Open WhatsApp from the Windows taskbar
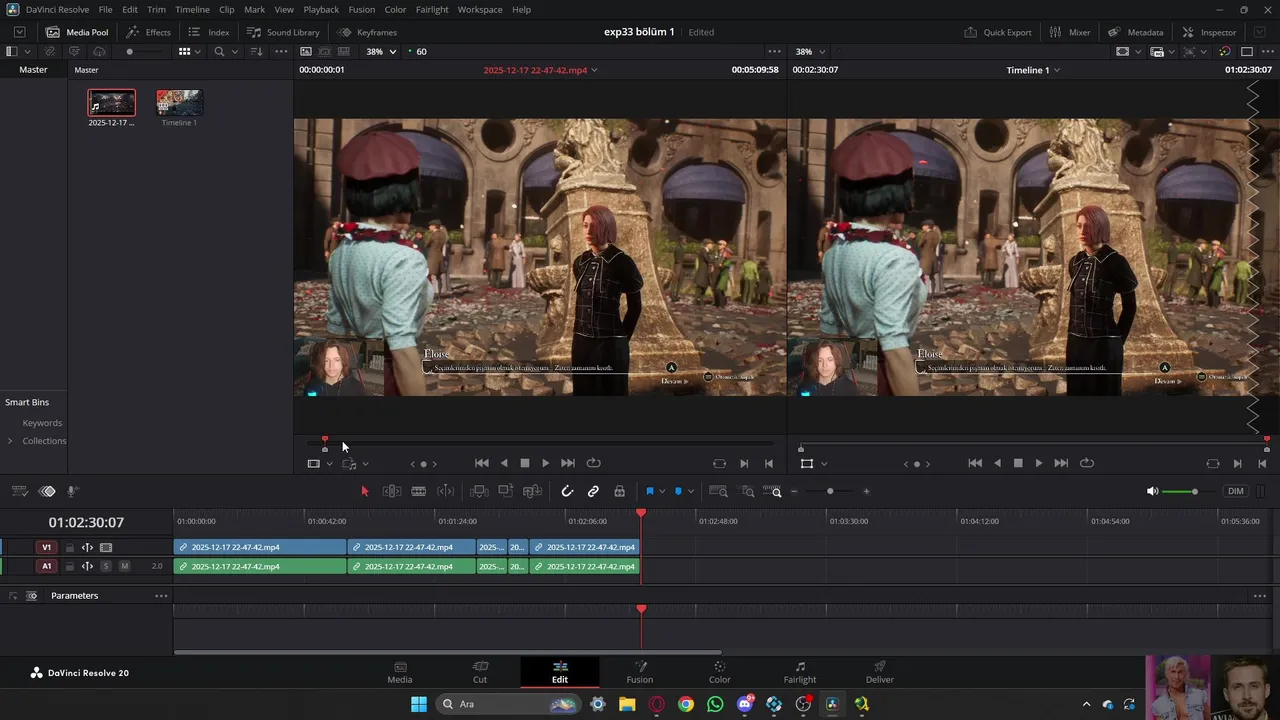This screenshot has height=720, width=1280. [715, 704]
